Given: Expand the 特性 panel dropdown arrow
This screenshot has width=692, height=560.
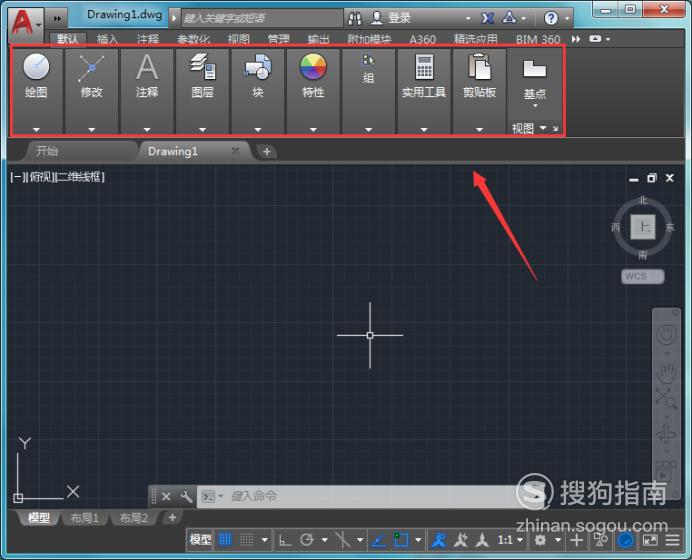Looking at the screenshot, I should [x=313, y=130].
